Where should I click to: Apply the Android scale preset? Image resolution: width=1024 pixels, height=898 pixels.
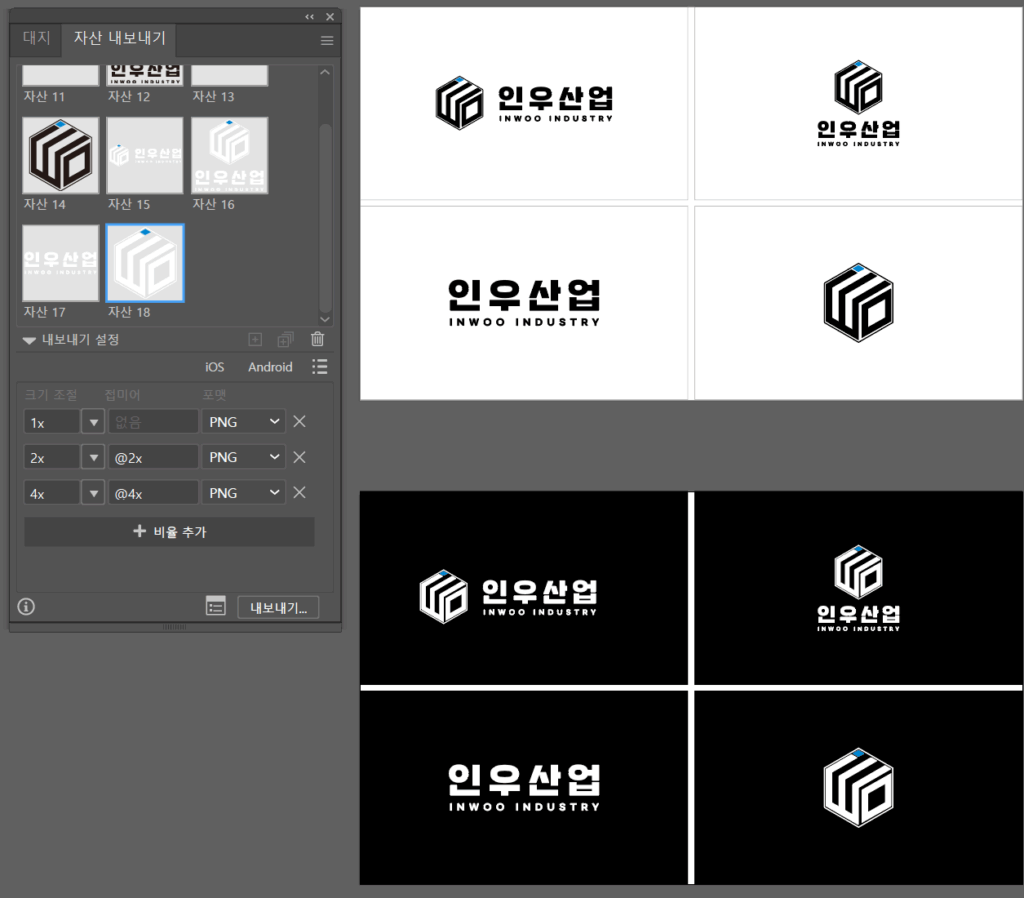(270, 367)
